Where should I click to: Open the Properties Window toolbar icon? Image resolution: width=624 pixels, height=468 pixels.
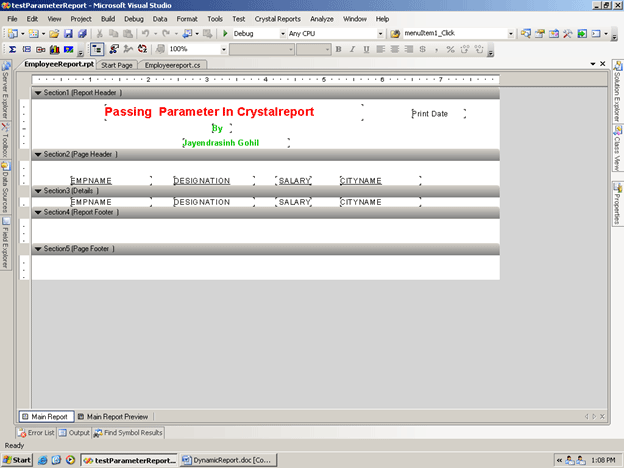540,34
